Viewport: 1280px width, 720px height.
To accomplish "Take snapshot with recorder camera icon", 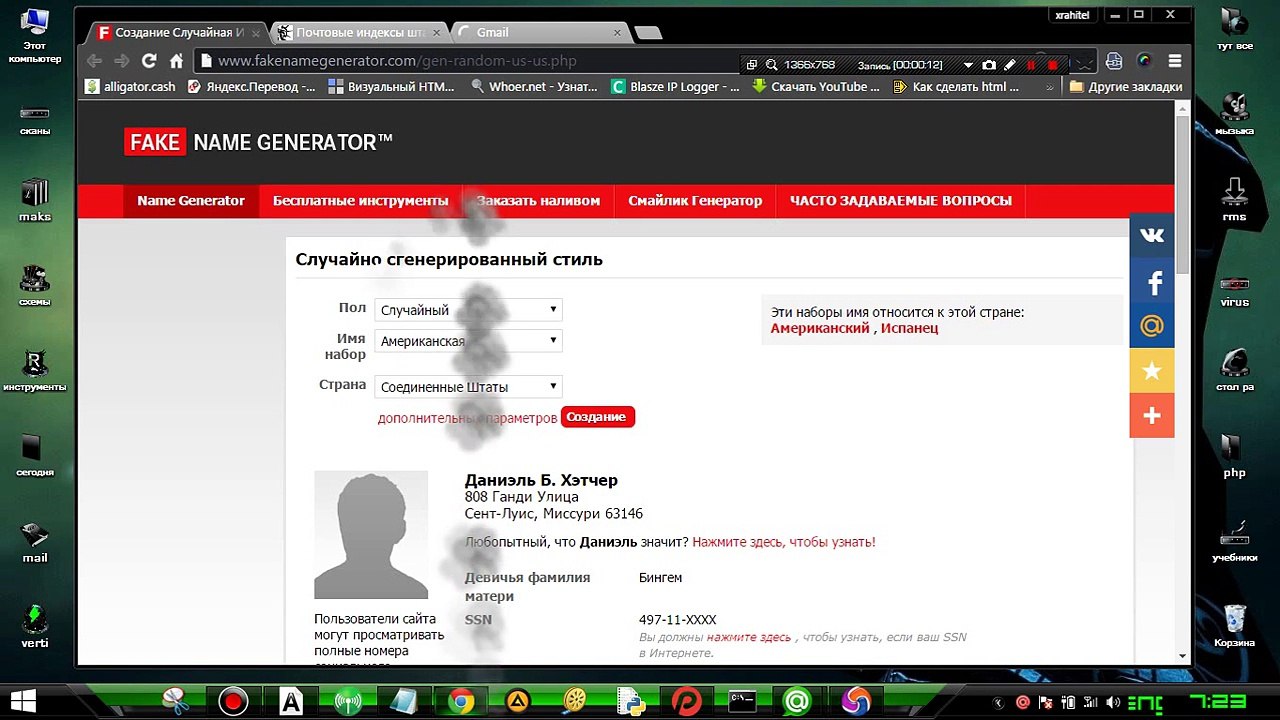I will (989, 64).
